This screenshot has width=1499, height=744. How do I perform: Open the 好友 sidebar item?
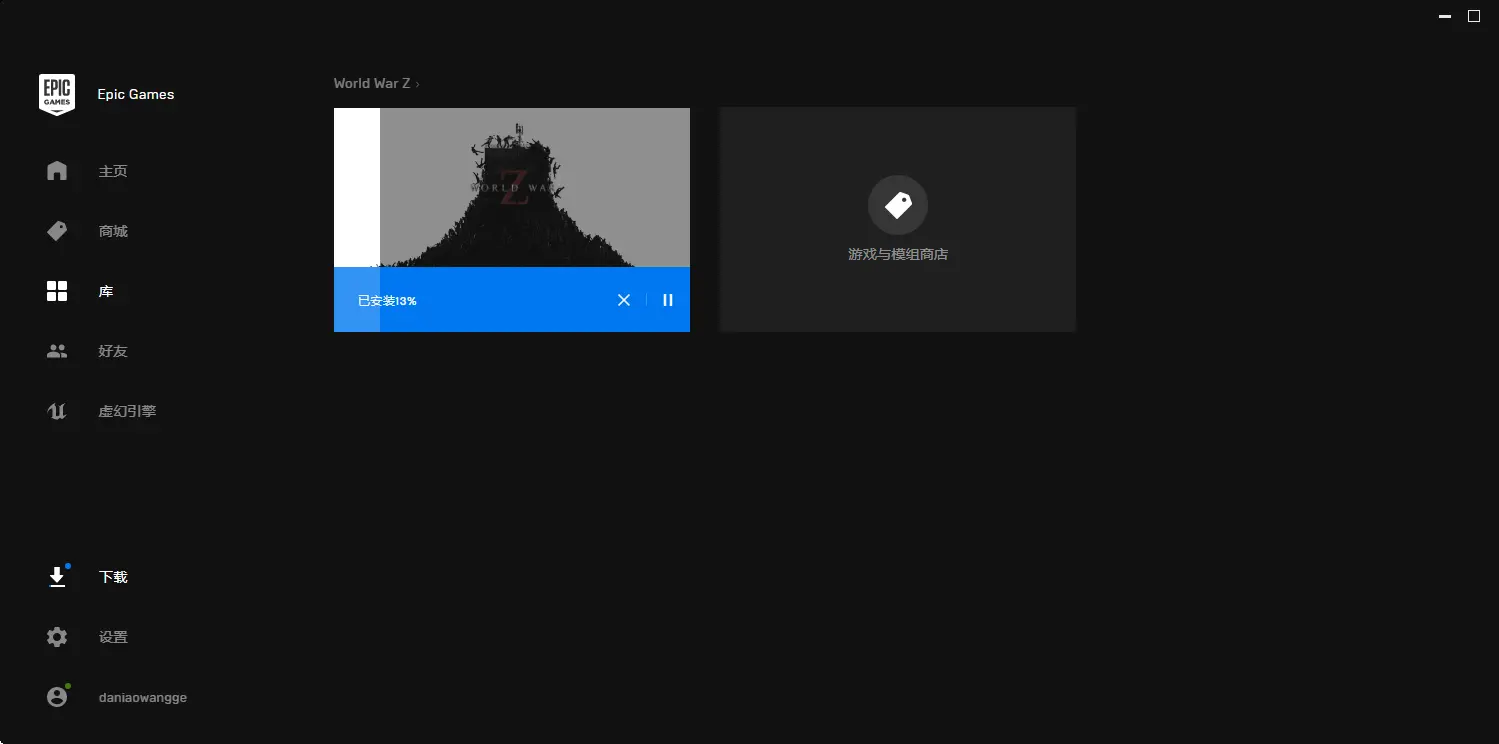113,351
